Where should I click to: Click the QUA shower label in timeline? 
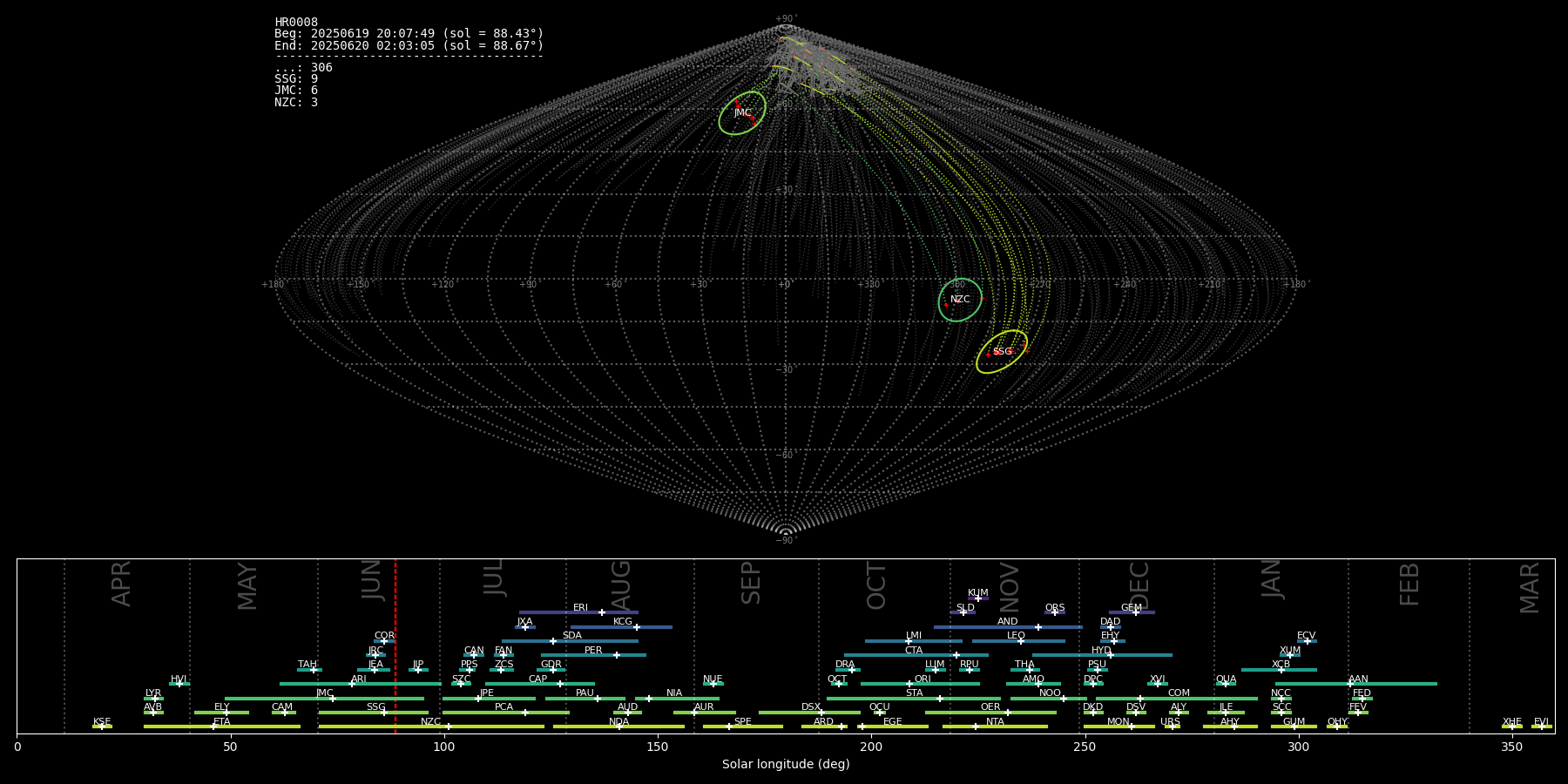[1226, 679]
